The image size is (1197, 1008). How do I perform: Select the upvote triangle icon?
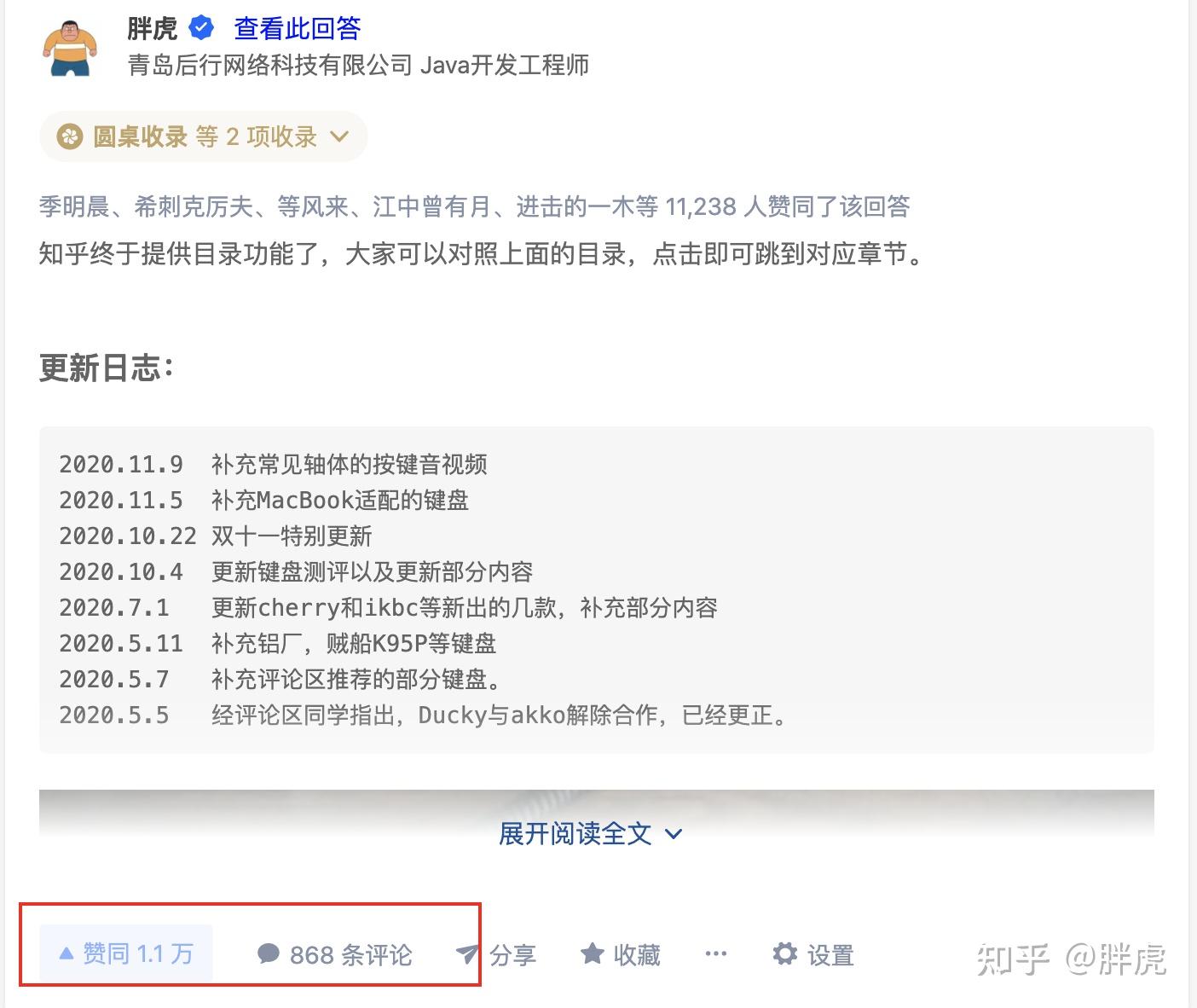pos(65,953)
